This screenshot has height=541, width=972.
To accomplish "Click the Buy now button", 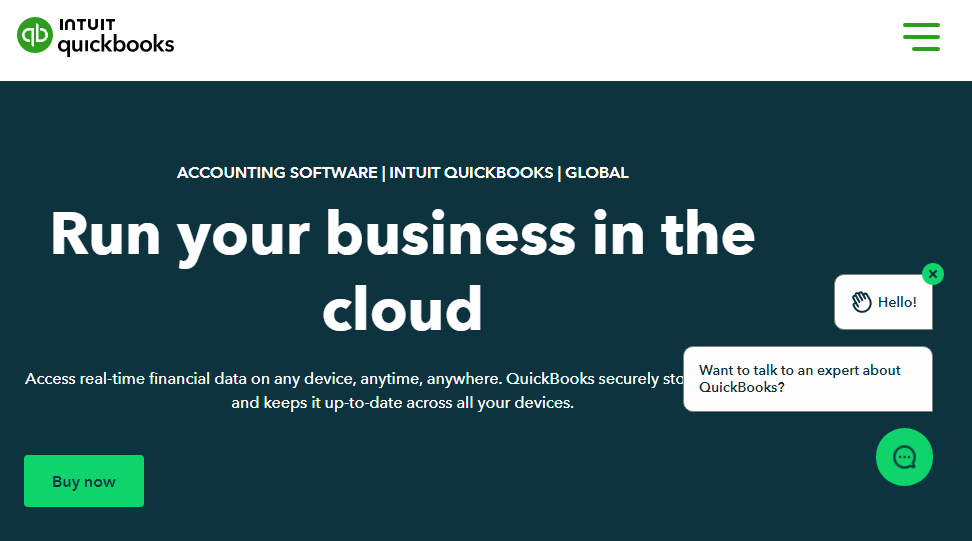I will 84,481.
